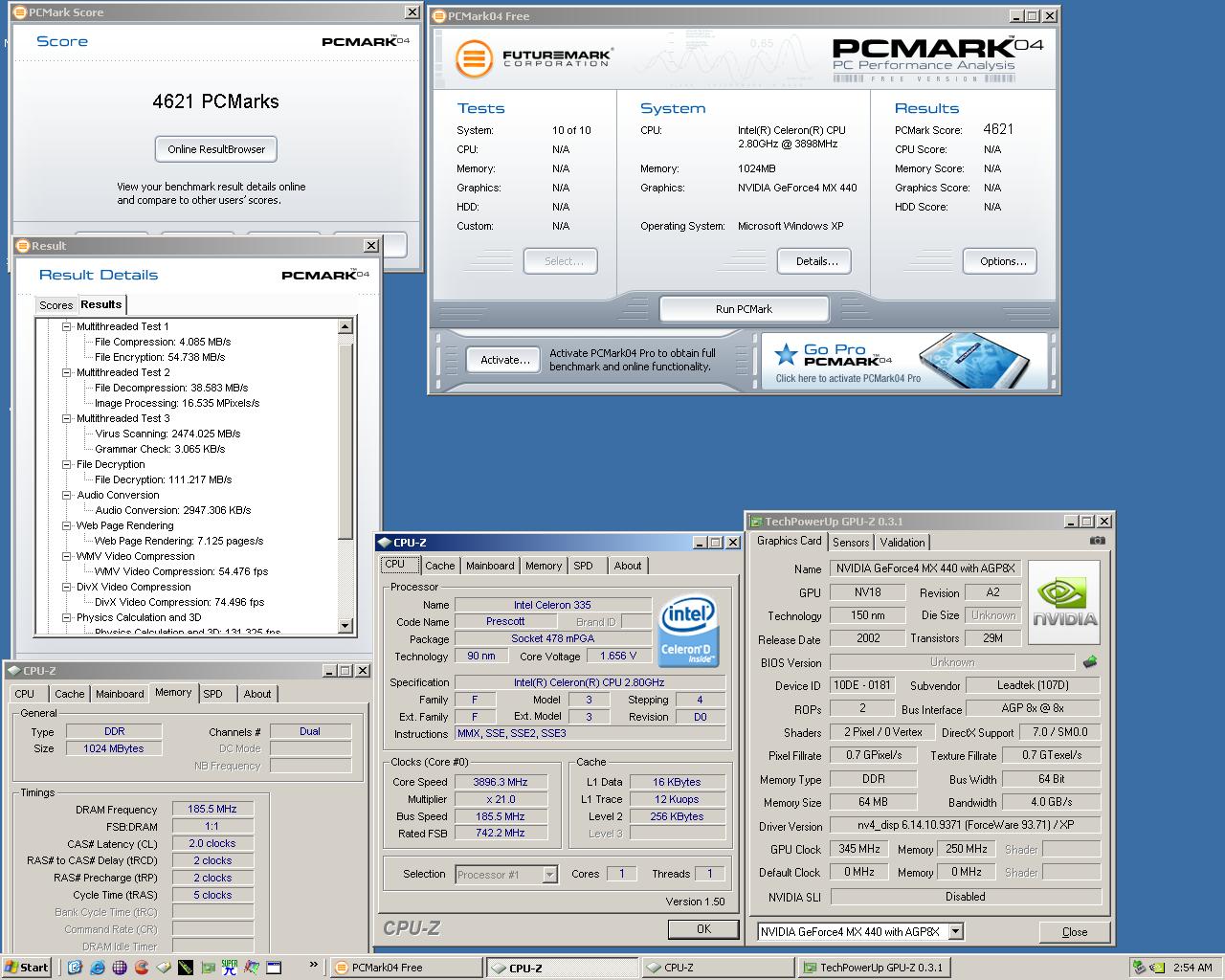Click the window-shaped quick launch icon
This screenshot has height=980, width=1225.
(274, 968)
